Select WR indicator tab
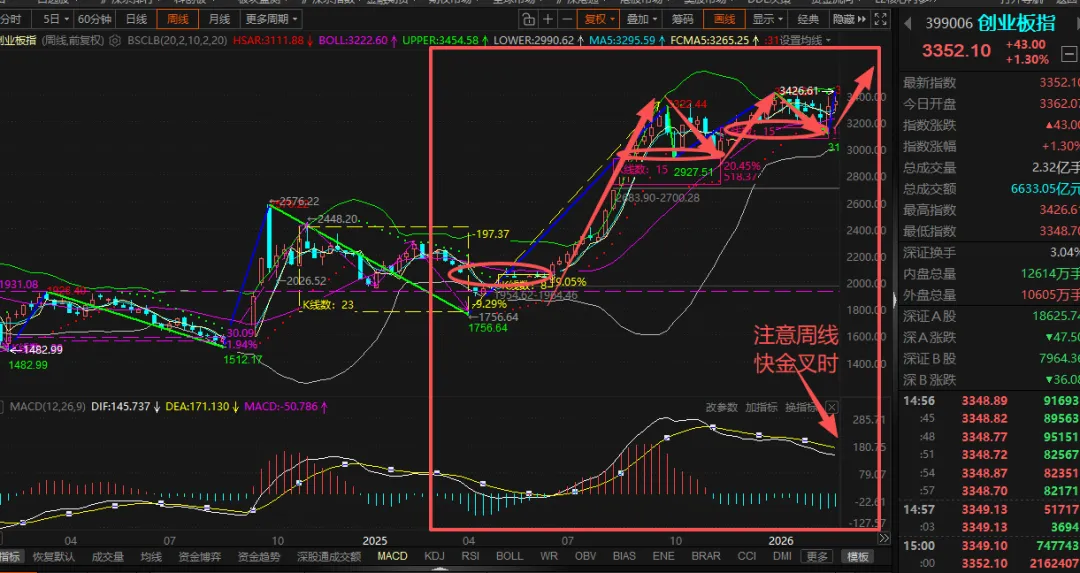Image resolution: width=1080 pixels, height=573 pixels. coord(549,556)
